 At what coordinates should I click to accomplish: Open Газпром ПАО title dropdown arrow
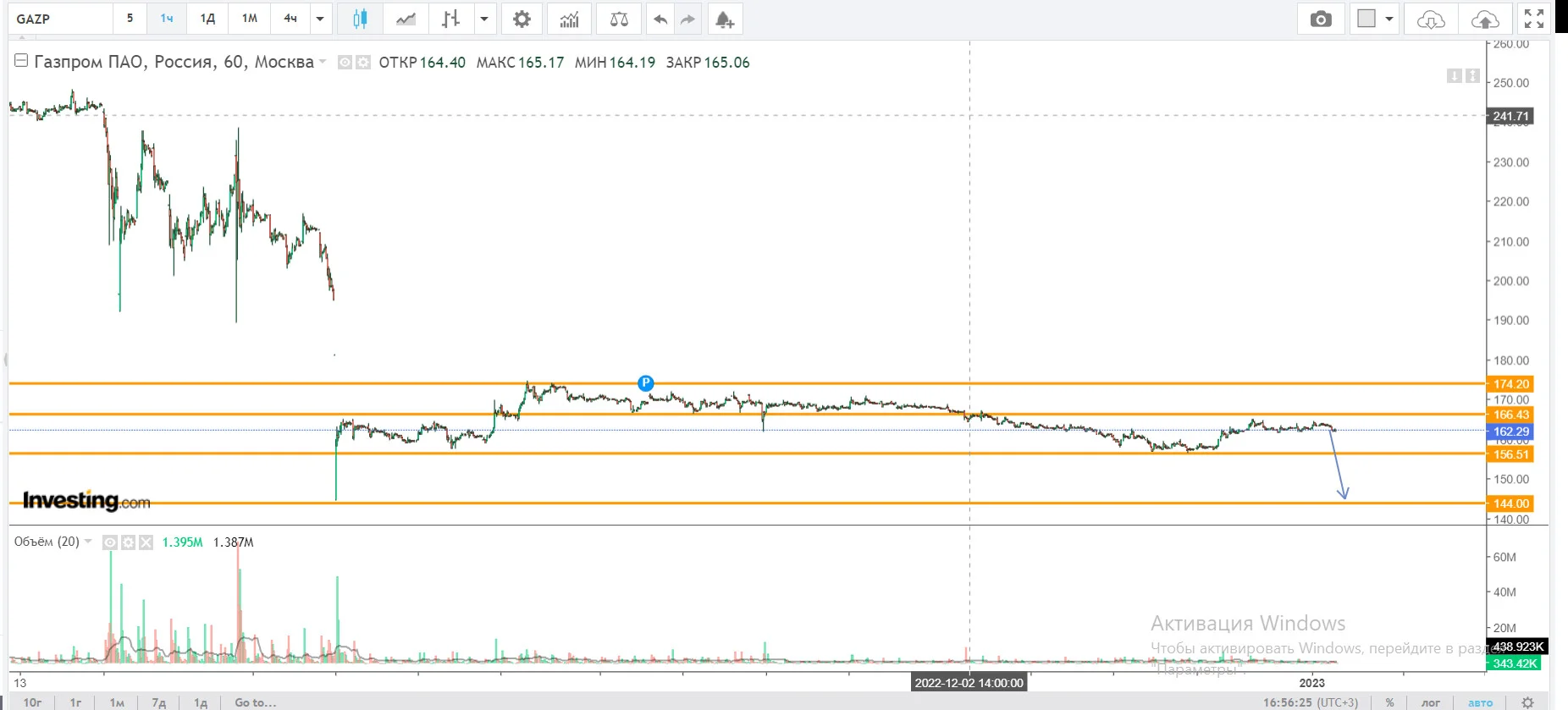coord(323,62)
